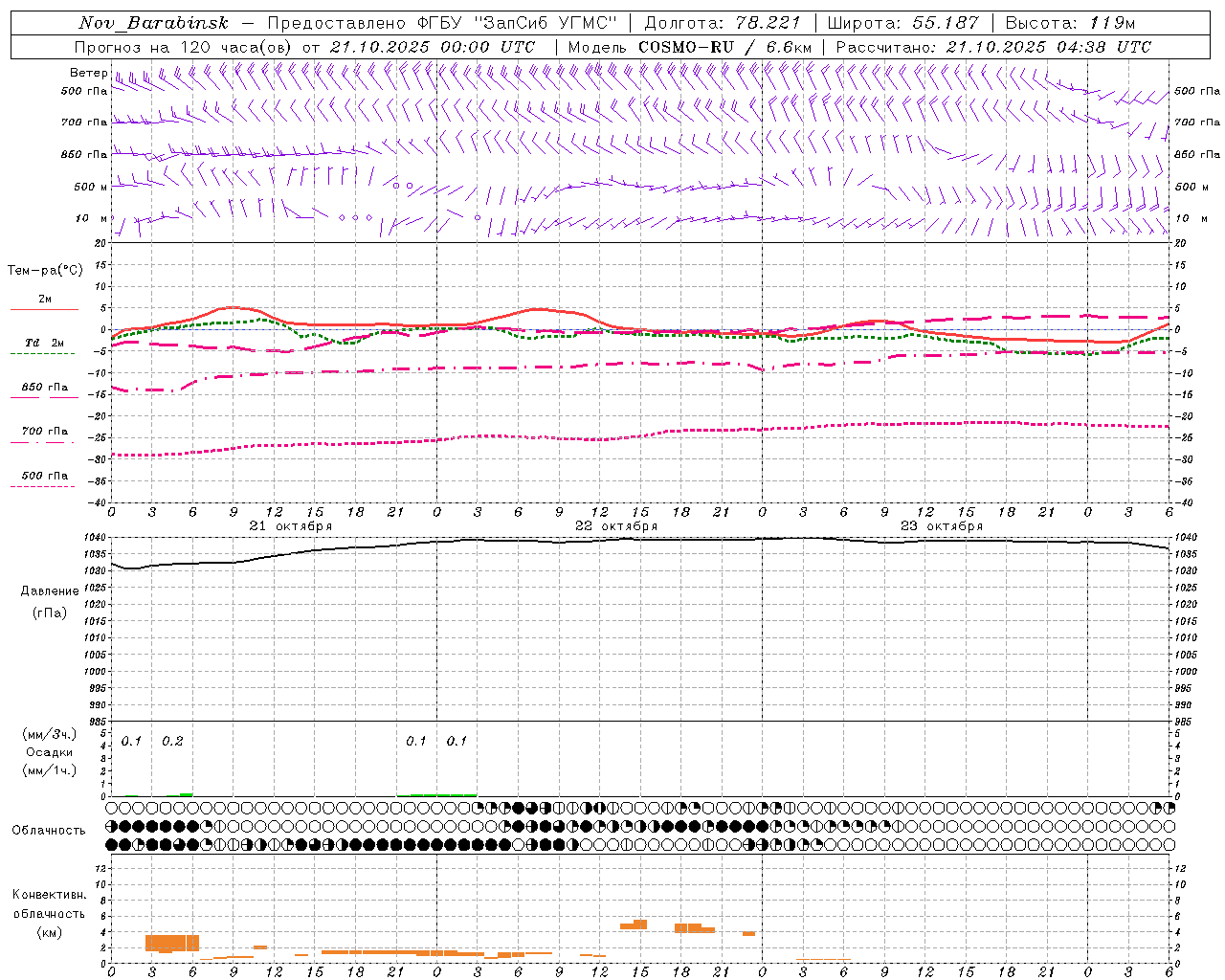Click the forecast start date 21.10.2025 00:00 UTC

click(x=432, y=47)
